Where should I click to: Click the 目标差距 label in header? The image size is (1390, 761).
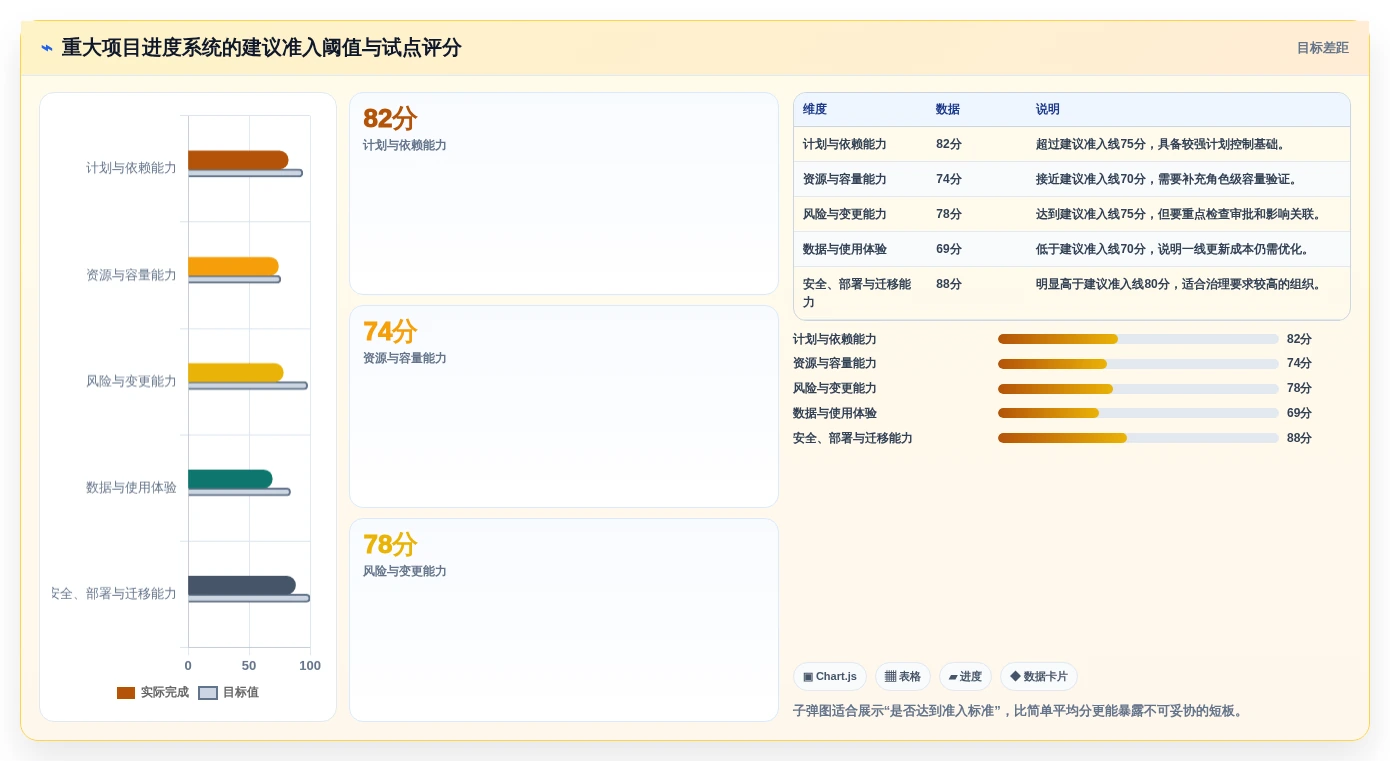point(1322,48)
